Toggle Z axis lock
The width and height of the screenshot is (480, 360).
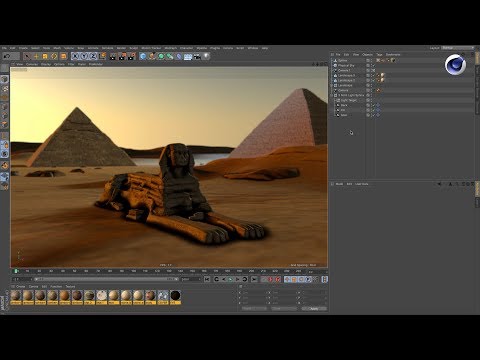[94, 56]
